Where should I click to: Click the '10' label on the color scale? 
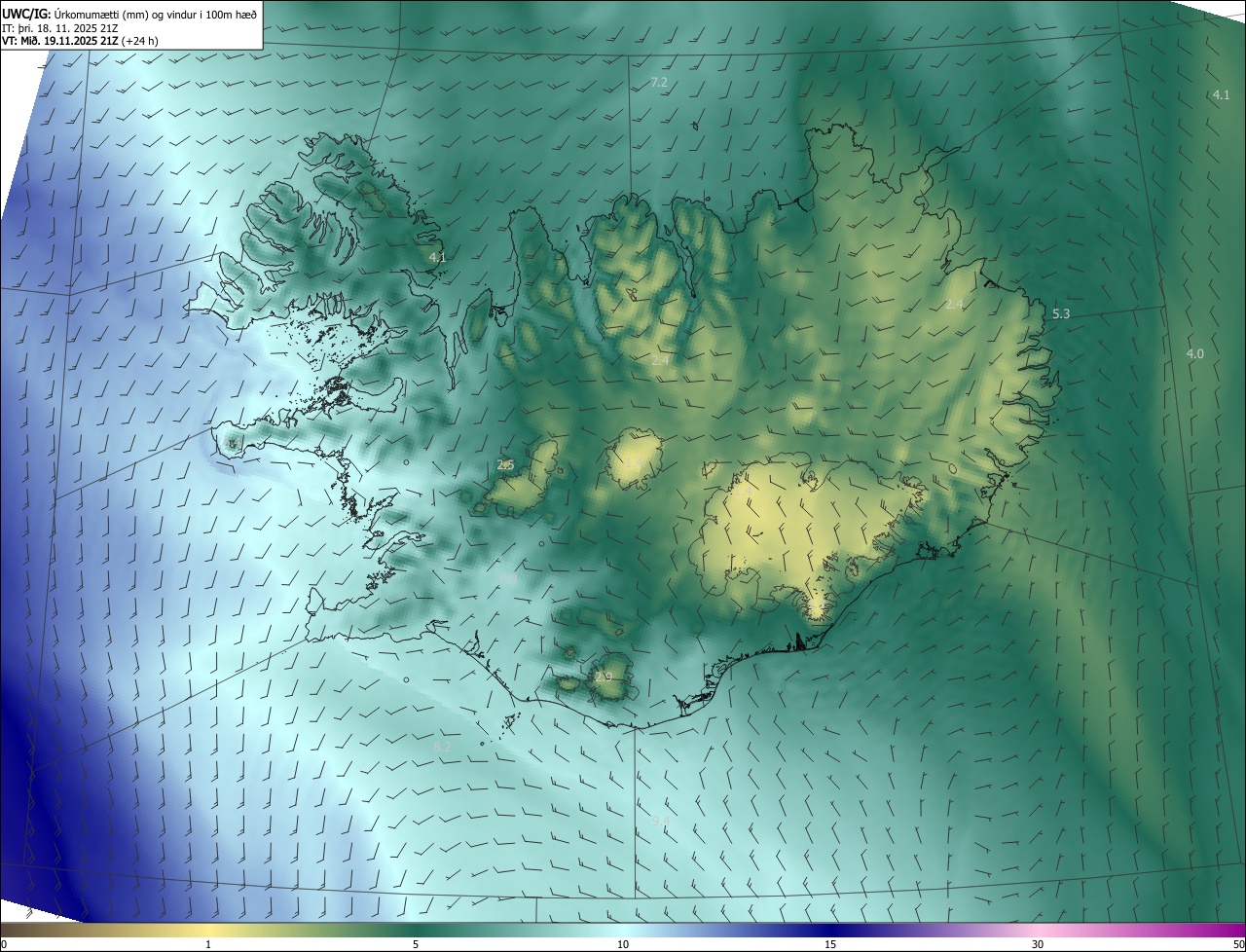tap(623, 944)
